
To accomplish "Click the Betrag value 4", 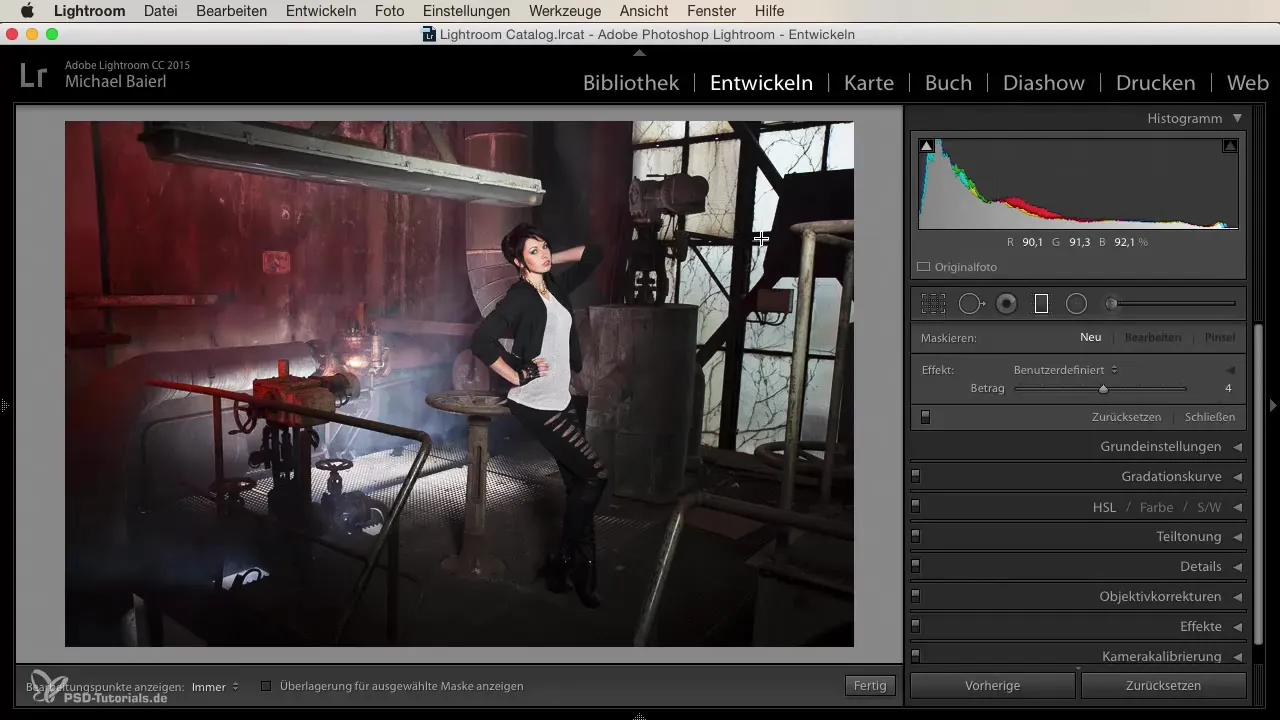I will pyautogui.click(x=1228, y=389).
